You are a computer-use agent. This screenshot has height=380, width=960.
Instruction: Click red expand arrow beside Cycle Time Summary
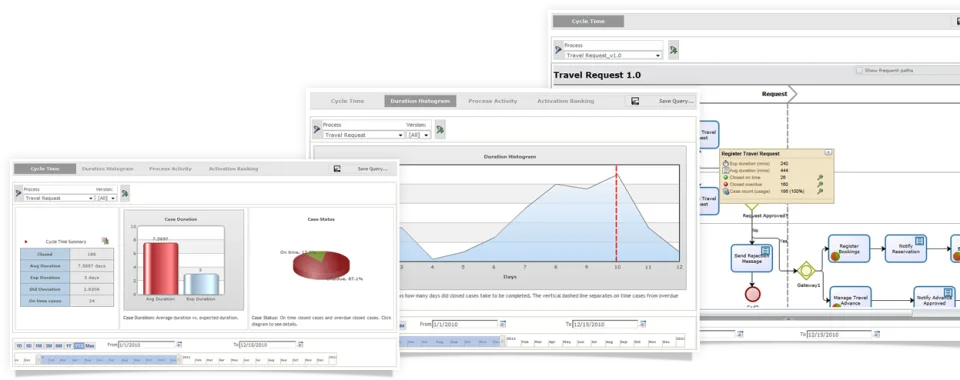(x=26, y=242)
